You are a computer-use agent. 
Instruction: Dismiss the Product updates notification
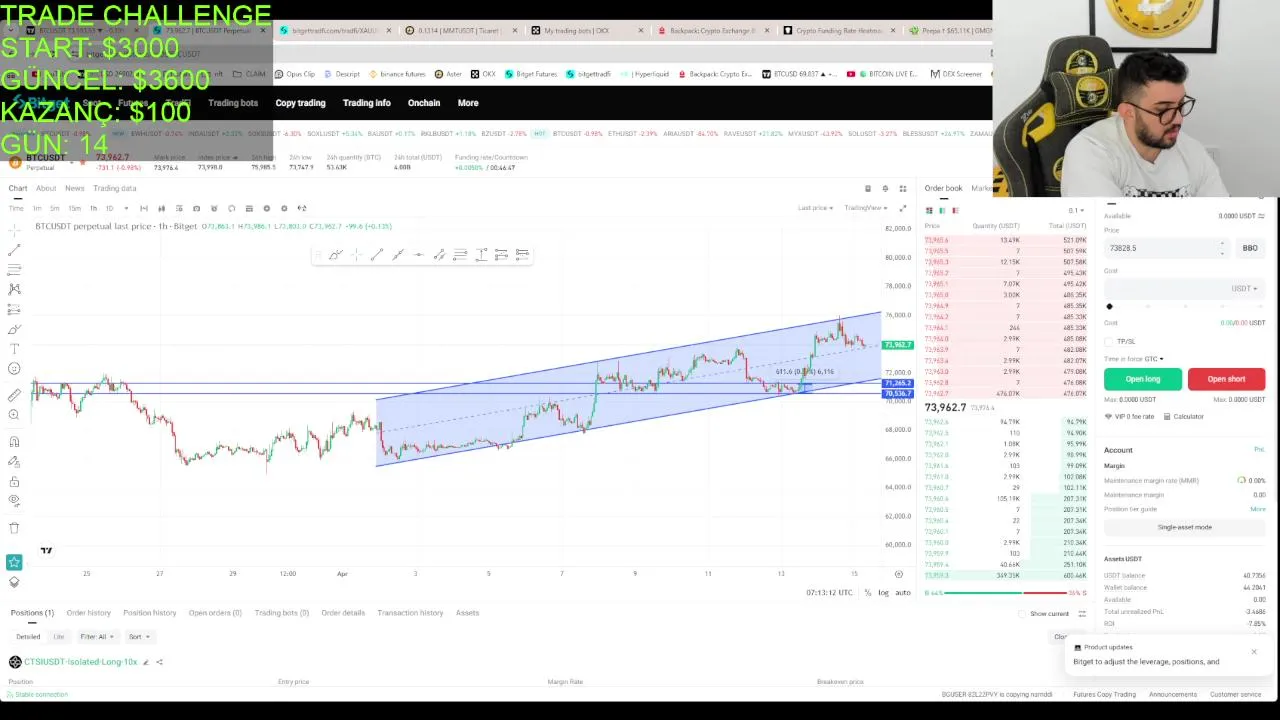click(1254, 652)
